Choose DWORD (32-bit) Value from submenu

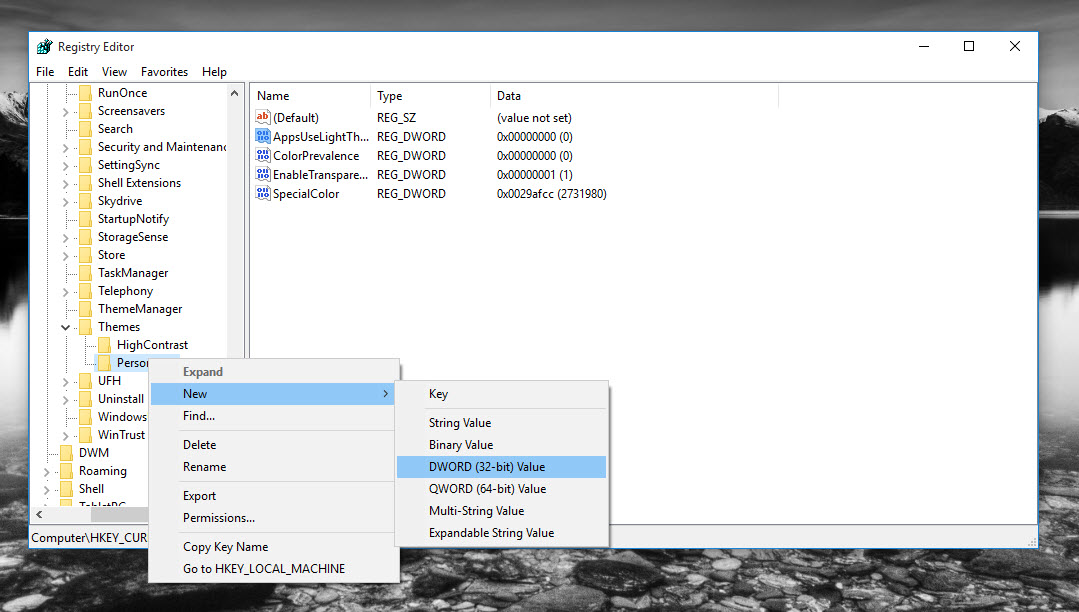pyautogui.click(x=487, y=467)
